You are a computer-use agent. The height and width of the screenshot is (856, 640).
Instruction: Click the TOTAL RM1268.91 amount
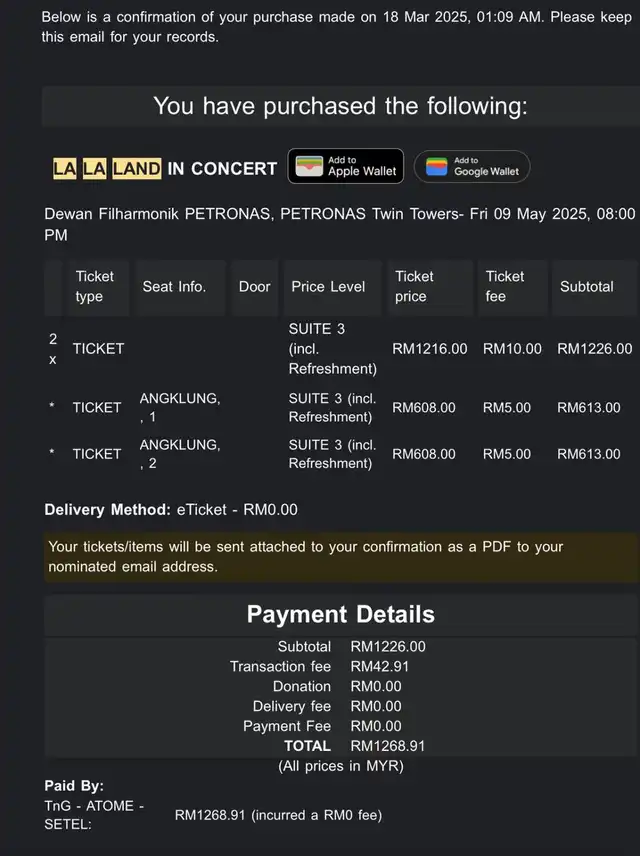pyautogui.click(x=388, y=746)
